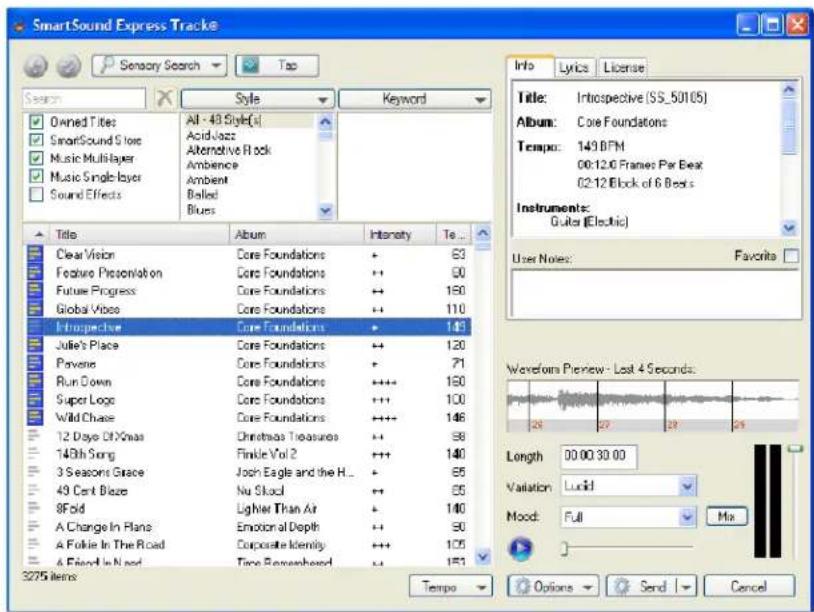Click the User Notes text area
Image resolution: width=814 pixels, height=612 pixels.
click(656, 293)
